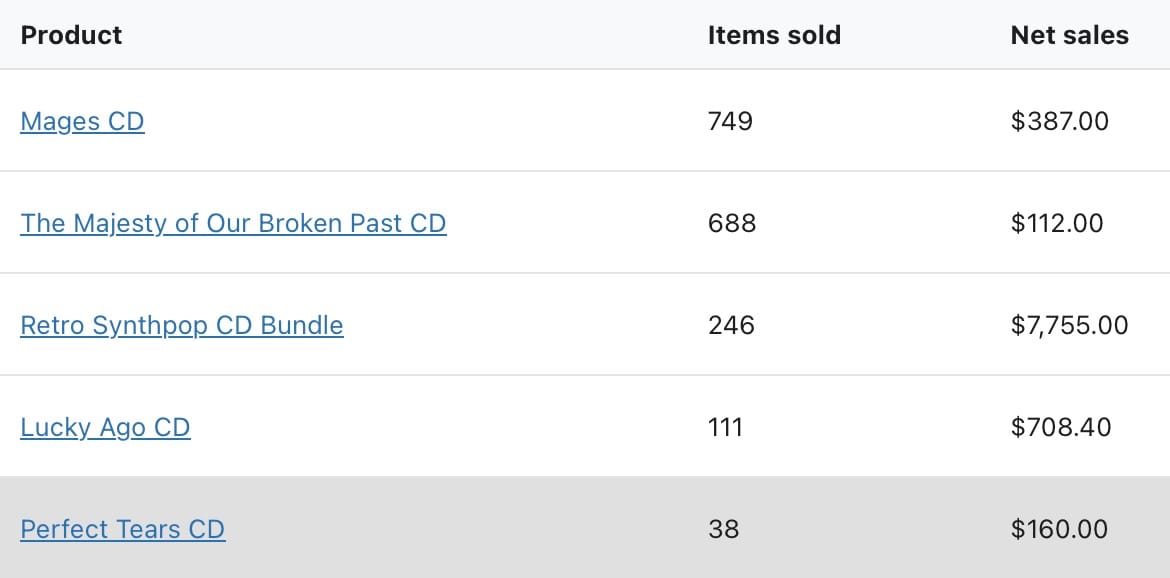
Task: Click the 688 items sold cell
Action: pyautogui.click(x=731, y=223)
